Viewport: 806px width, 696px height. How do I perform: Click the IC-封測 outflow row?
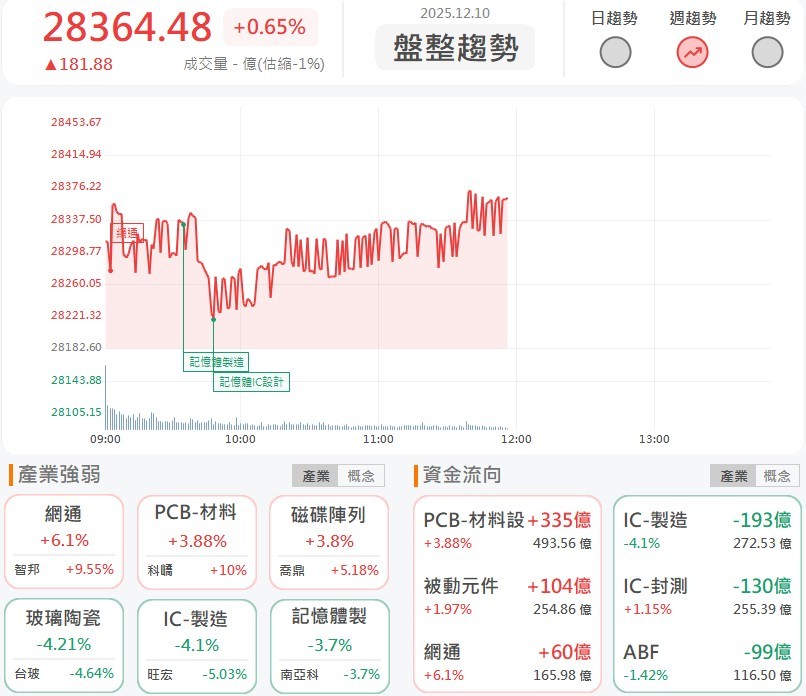click(x=708, y=590)
